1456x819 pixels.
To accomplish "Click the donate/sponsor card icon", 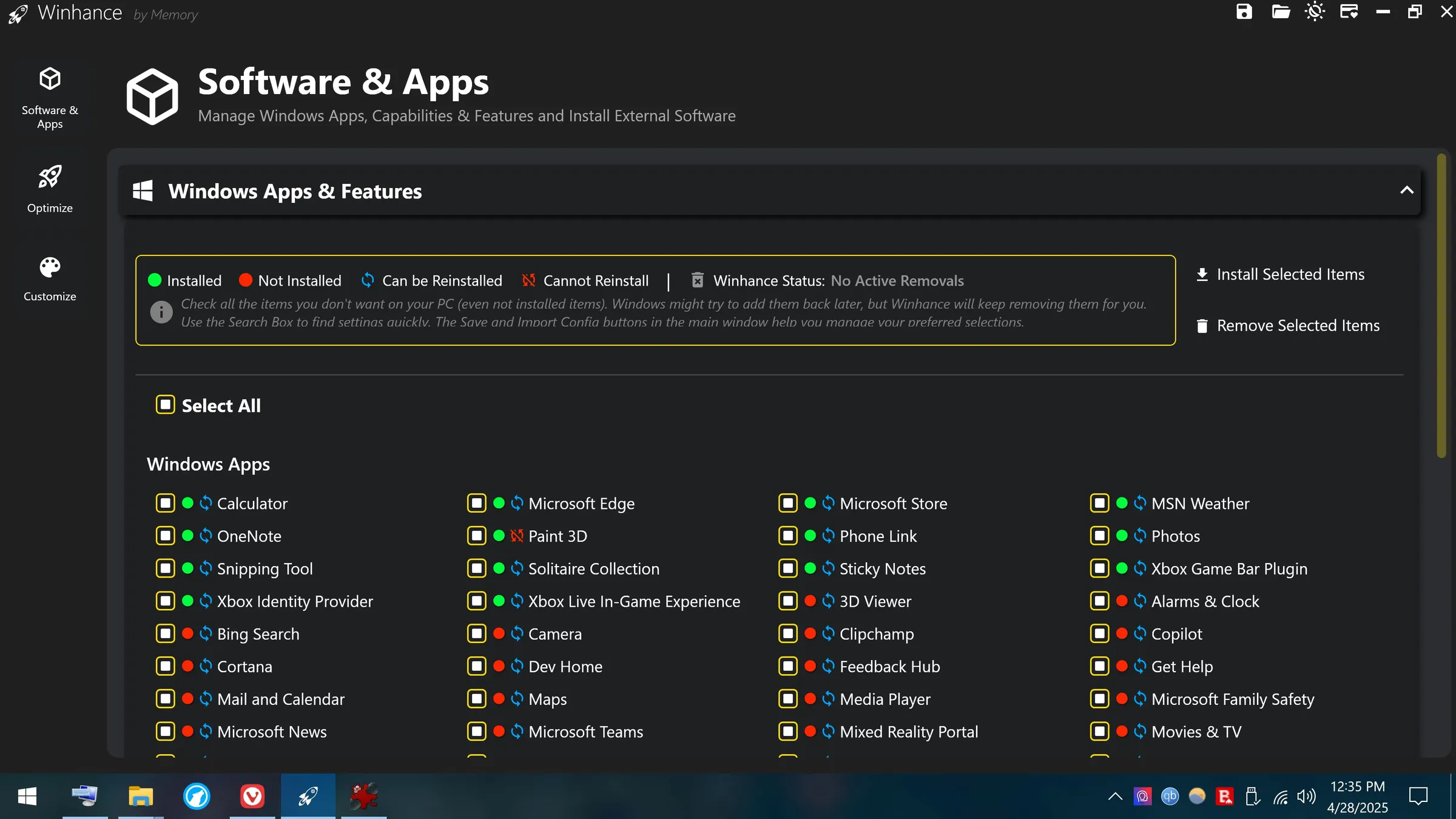I will tap(1349, 12).
